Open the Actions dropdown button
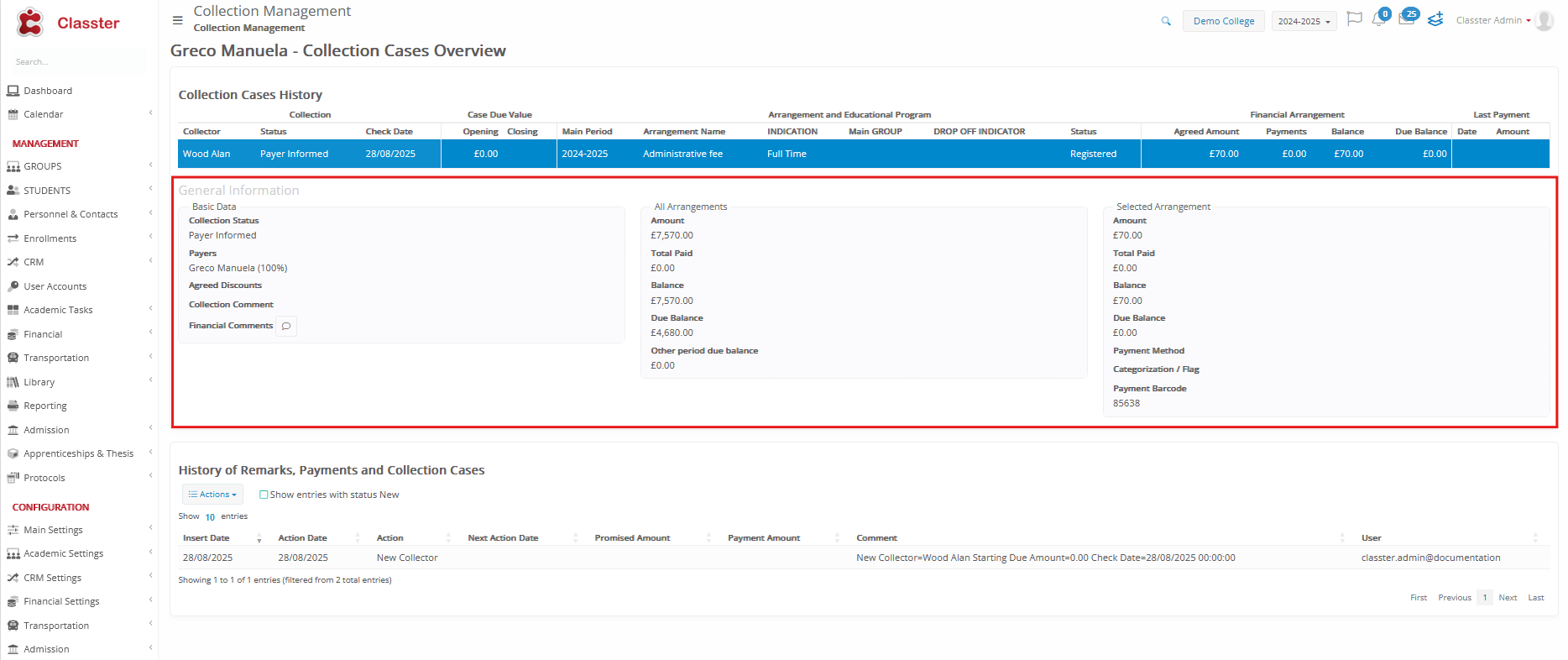Screen dimensions: 1568x660 212,495
